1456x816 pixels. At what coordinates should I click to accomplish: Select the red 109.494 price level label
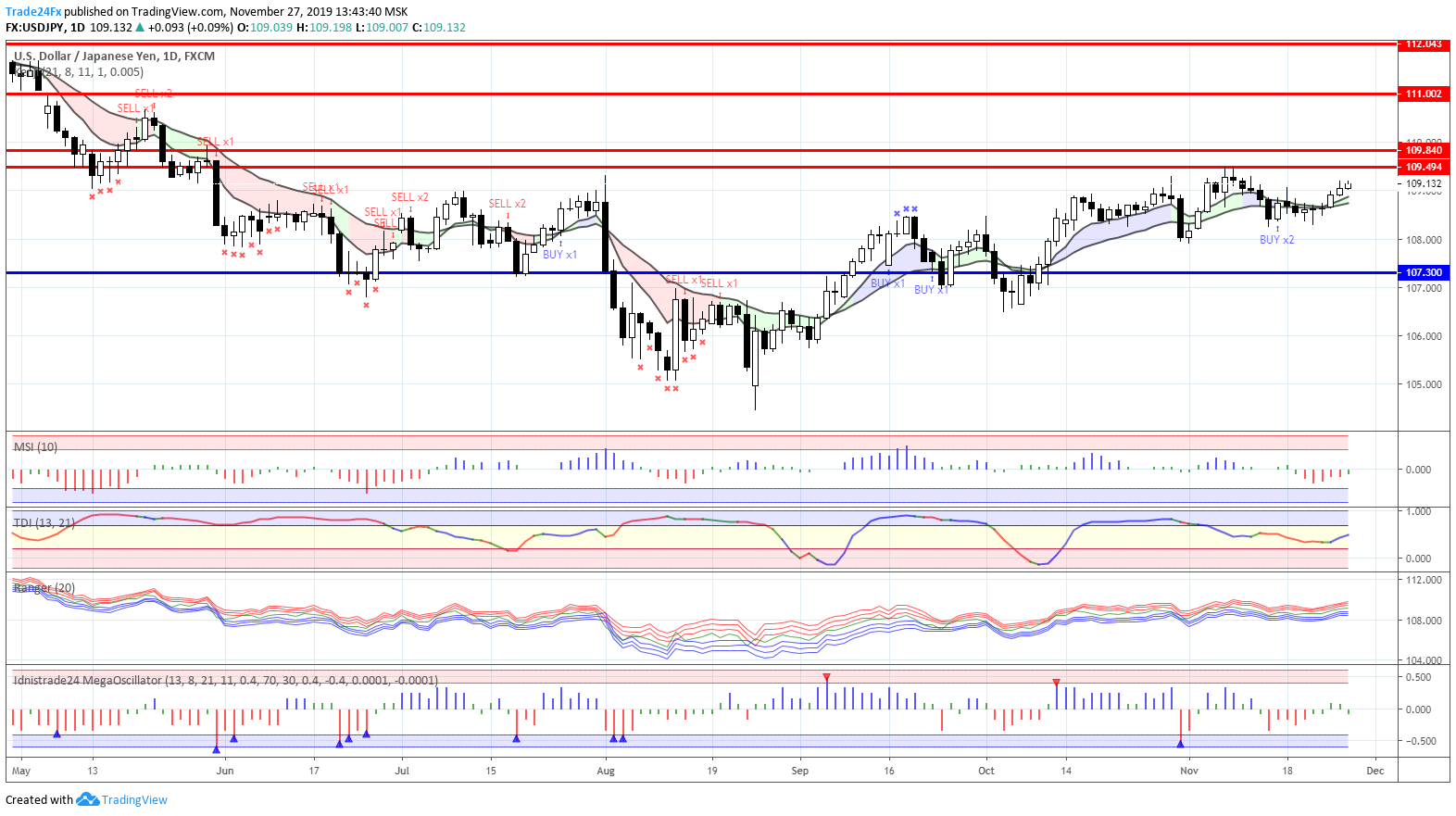[1424, 167]
